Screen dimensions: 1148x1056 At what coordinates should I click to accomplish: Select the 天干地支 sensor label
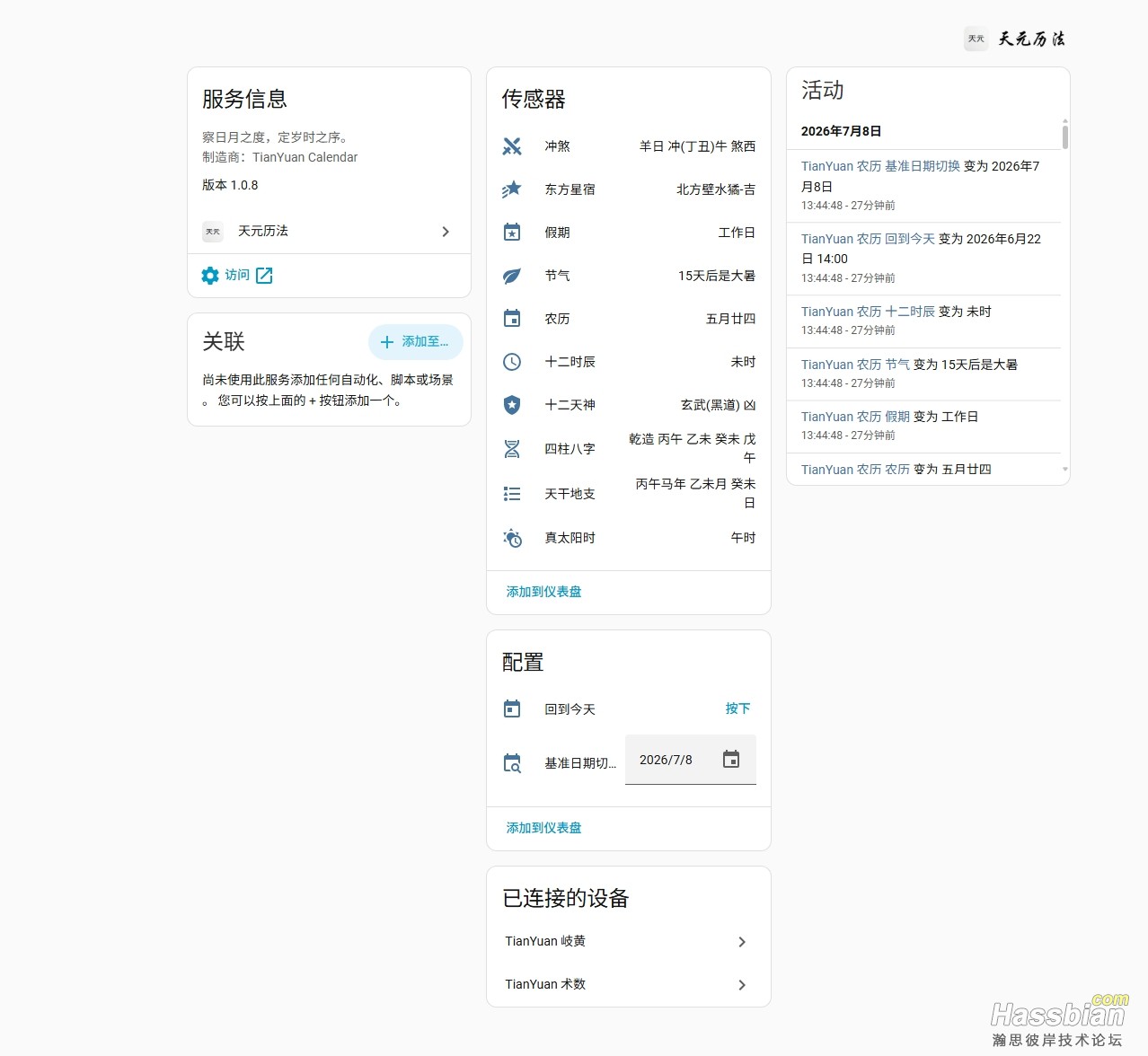click(570, 494)
